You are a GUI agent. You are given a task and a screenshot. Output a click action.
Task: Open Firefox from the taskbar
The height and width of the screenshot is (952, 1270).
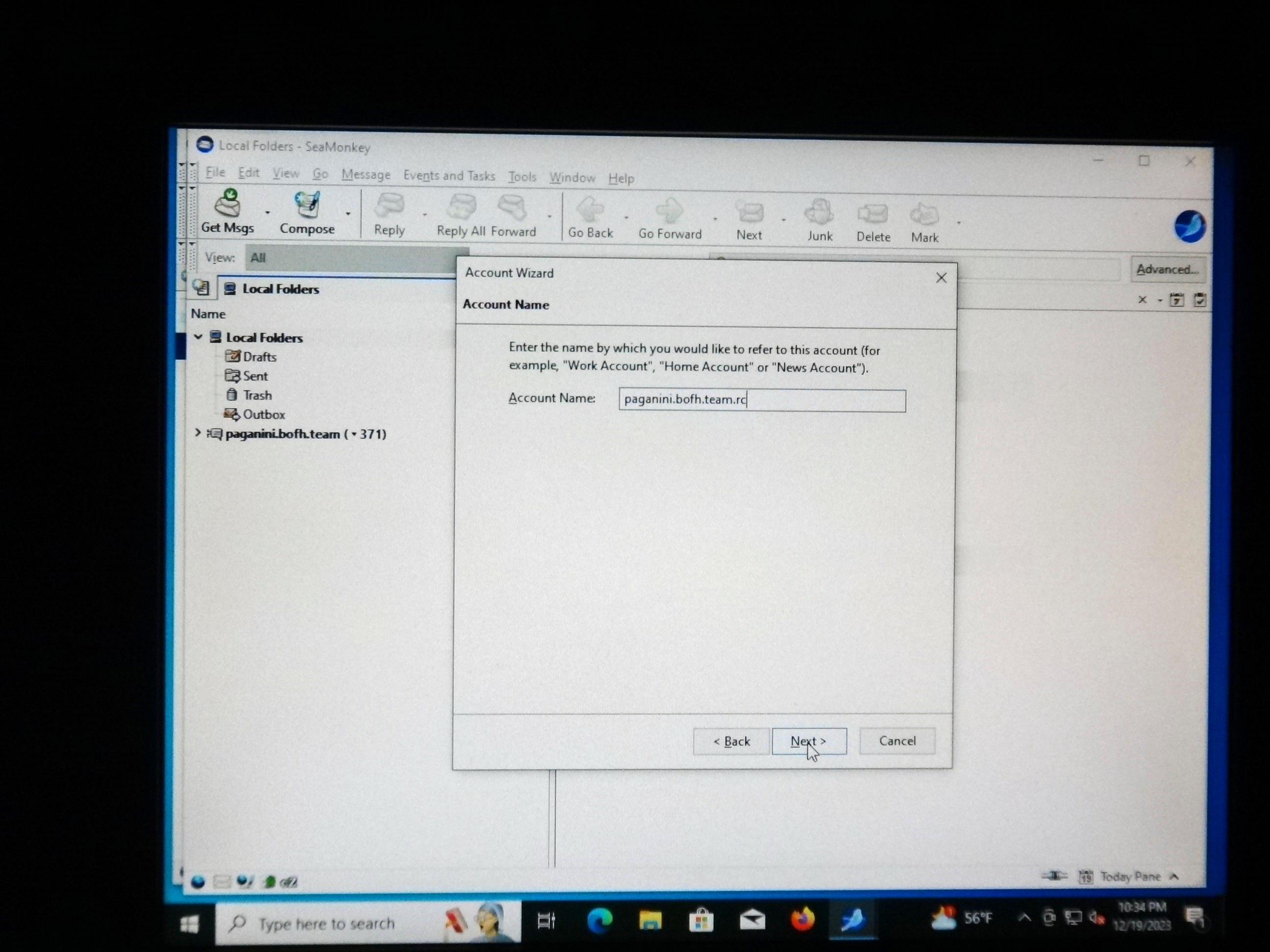click(x=802, y=919)
